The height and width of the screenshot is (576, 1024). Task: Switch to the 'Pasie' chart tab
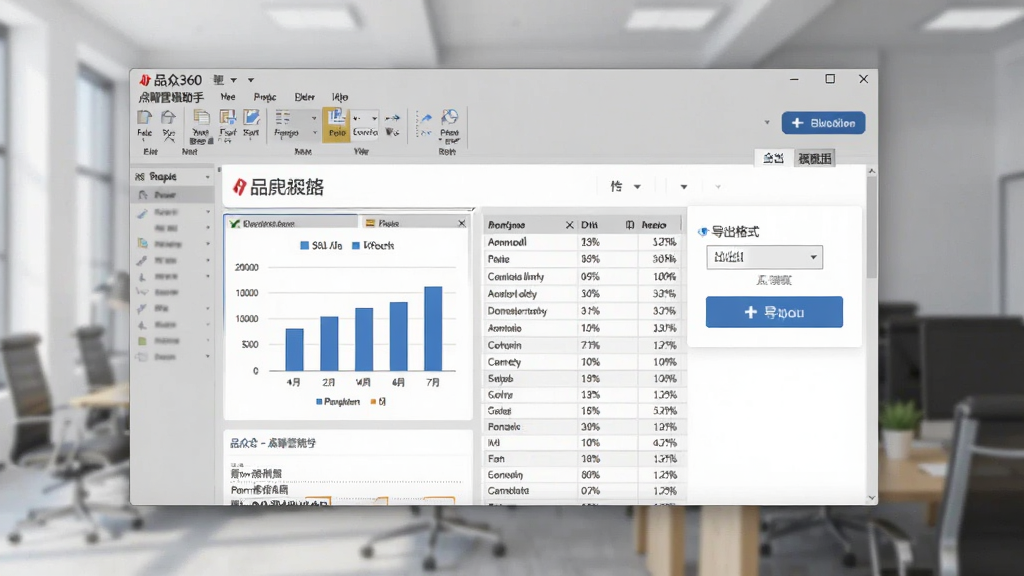click(x=414, y=223)
